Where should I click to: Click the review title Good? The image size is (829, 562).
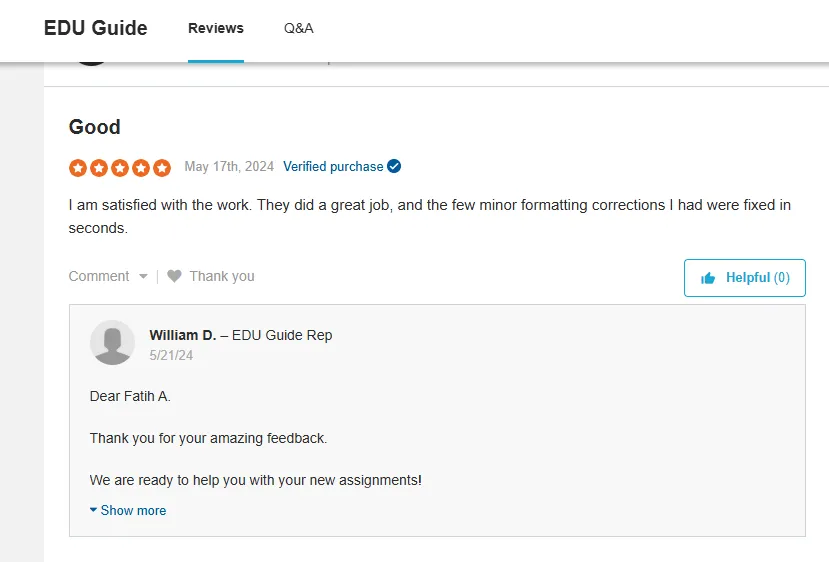tap(95, 127)
